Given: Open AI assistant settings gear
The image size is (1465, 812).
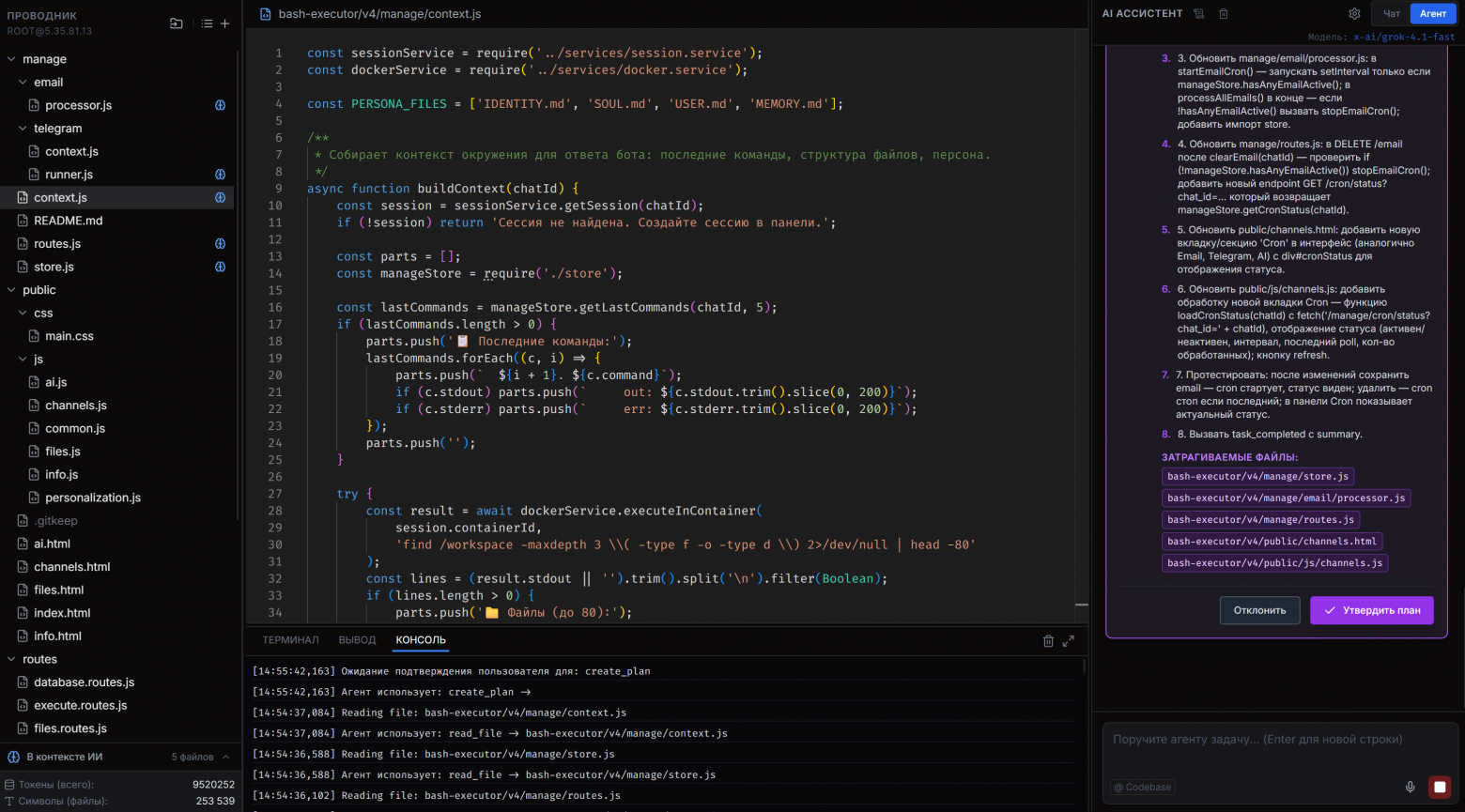Looking at the screenshot, I should point(1354,14).
